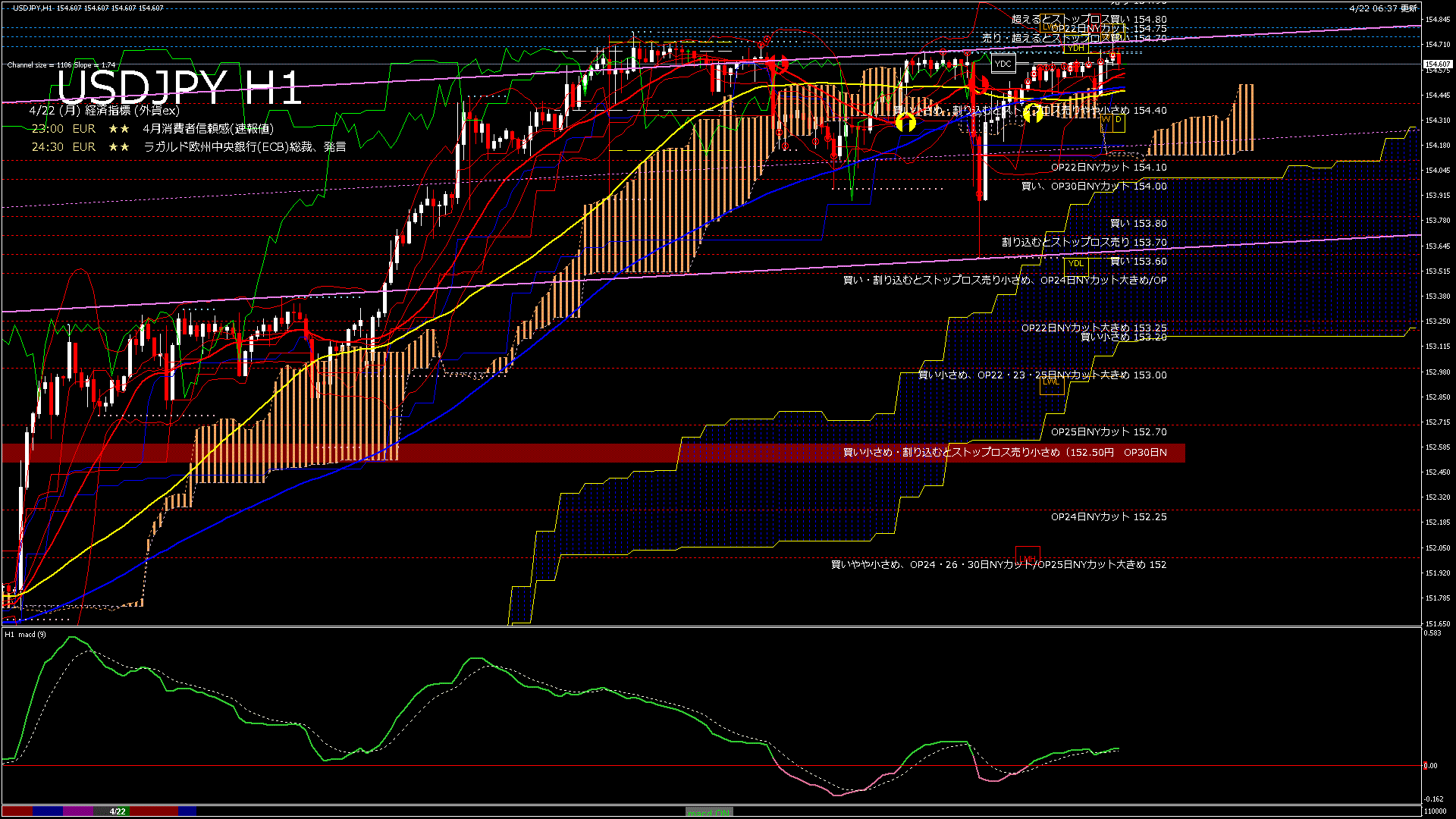Viewport: 1456px width, 819px height.
Task: Click the red down-arrow sell signal near YDC
Action: pyautogui.click(x=978, y=83)
